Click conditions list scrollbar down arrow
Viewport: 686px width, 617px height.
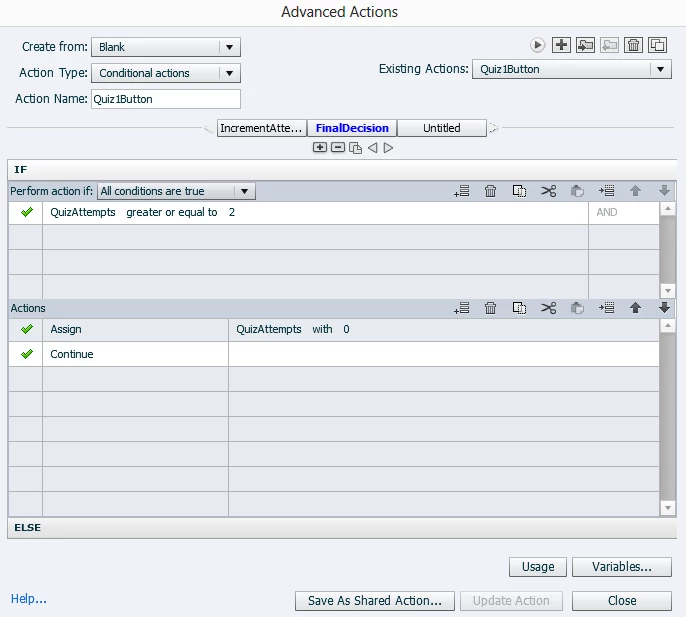pyautogui.click(x=668, y=291)
